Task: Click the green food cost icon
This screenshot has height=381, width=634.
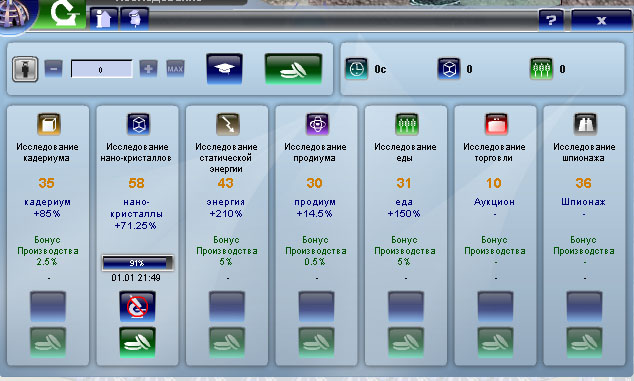Action: (541, 69)
